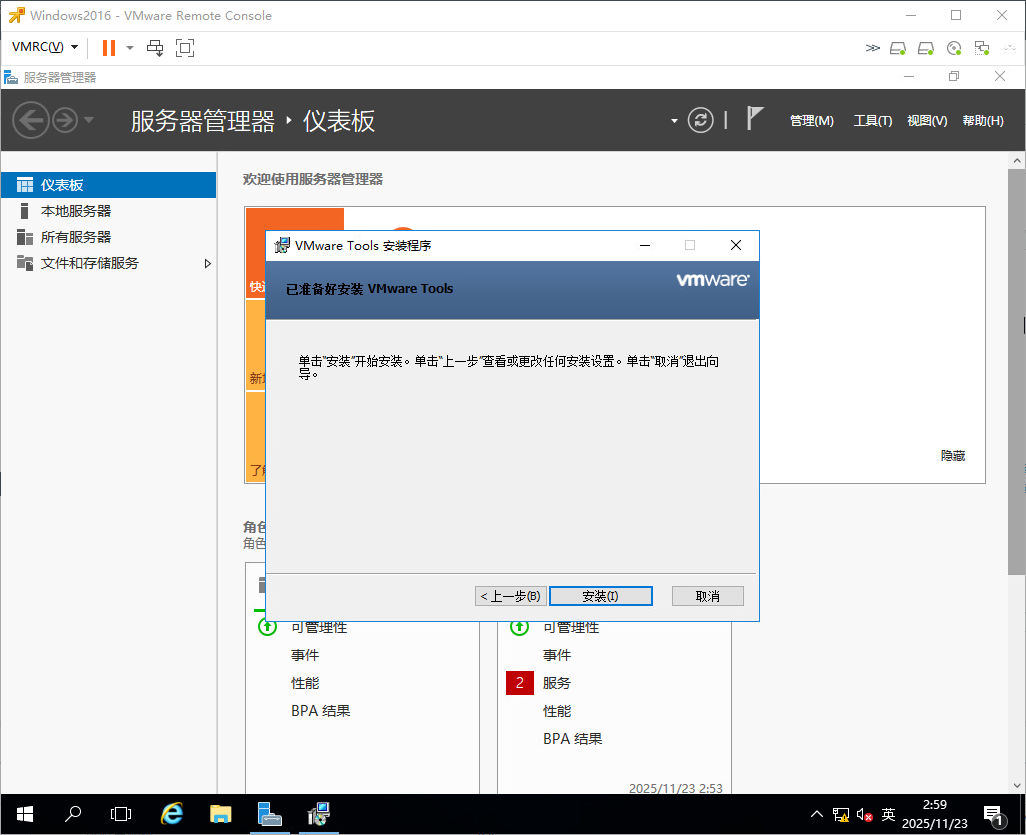Screen dimensions: 1026x835
Task: Pause the virtual machine from VMRC toolbar
Action: pos(109,48)
